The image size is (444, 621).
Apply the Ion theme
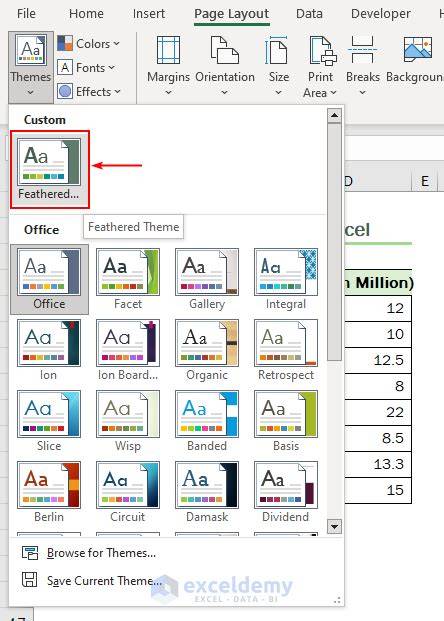[49, 350]
